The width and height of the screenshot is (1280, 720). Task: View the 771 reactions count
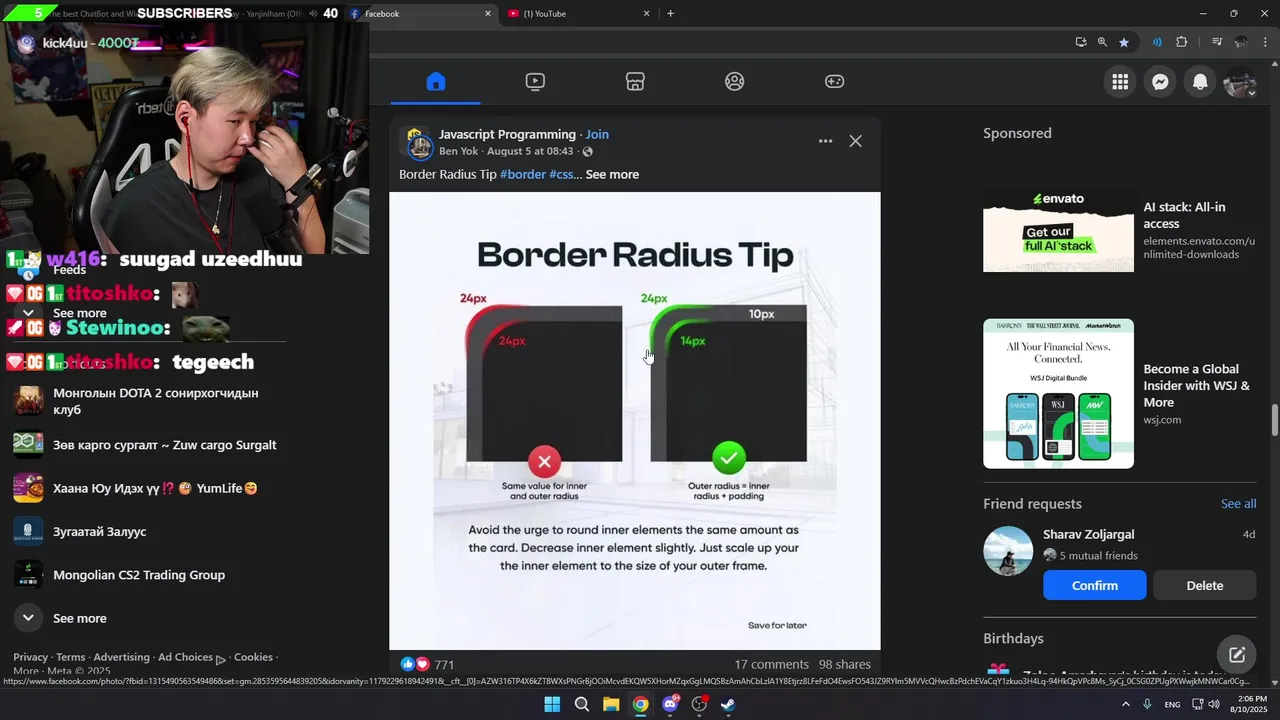[445, 664]
